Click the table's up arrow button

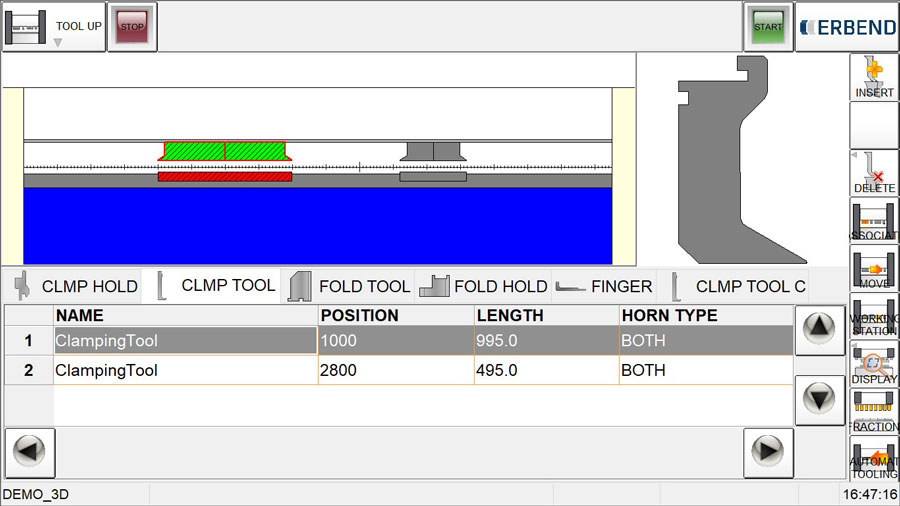tap(819, 330)
